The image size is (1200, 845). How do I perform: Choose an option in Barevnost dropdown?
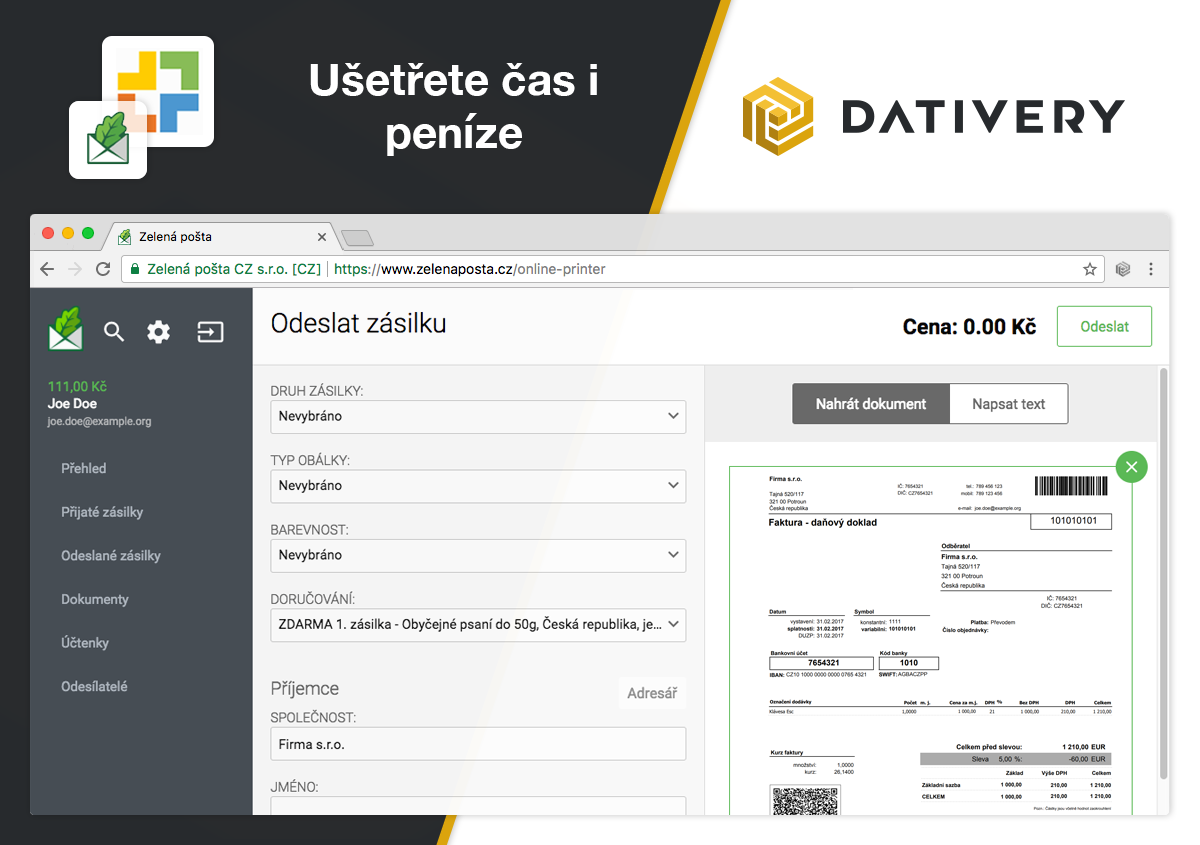[x=478, y=555]
